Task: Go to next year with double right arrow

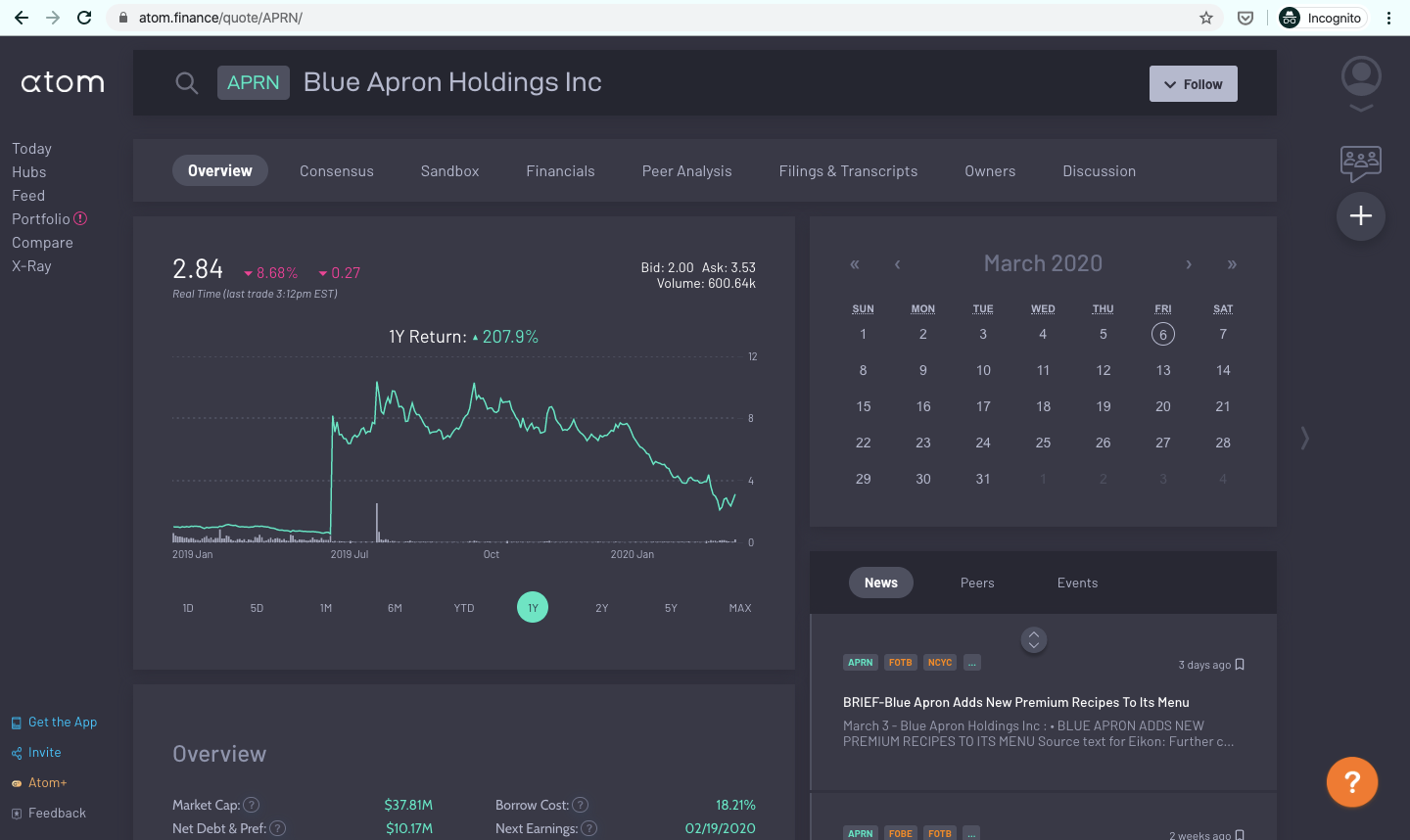Action: (x=1232, y=264)
